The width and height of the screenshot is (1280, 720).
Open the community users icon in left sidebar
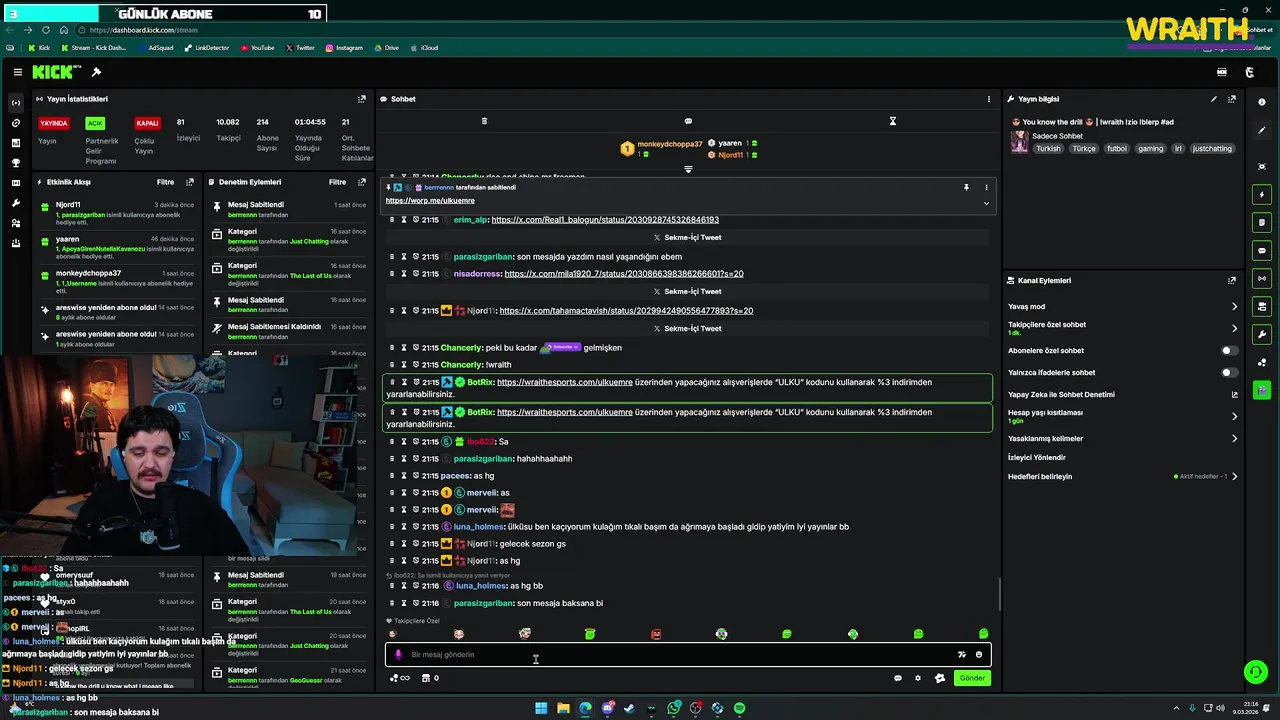click(16, 223)
